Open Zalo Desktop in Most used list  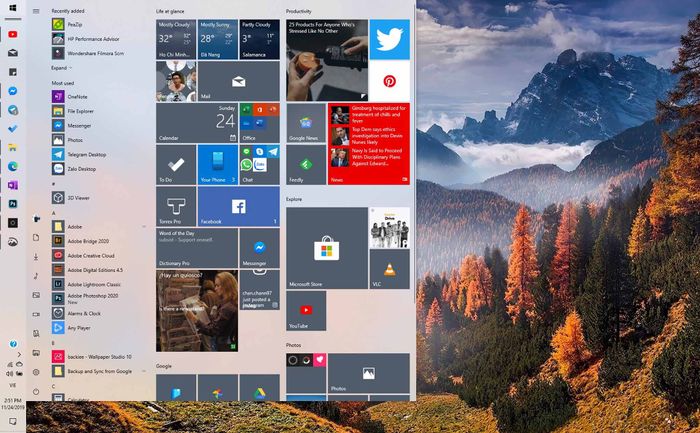(99, 169)
